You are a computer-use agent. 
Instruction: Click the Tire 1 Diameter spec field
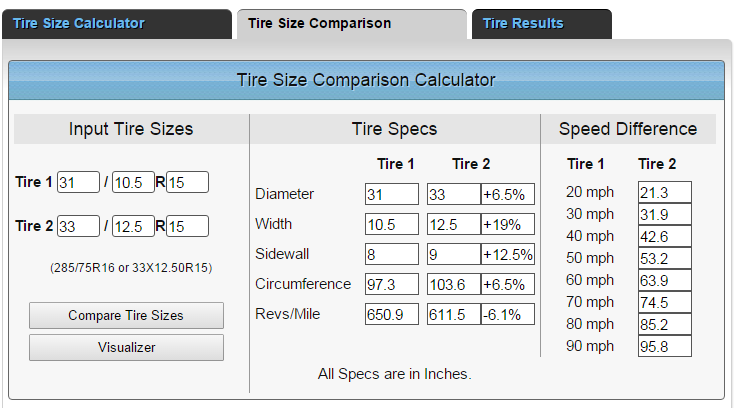tap(391, 194)
